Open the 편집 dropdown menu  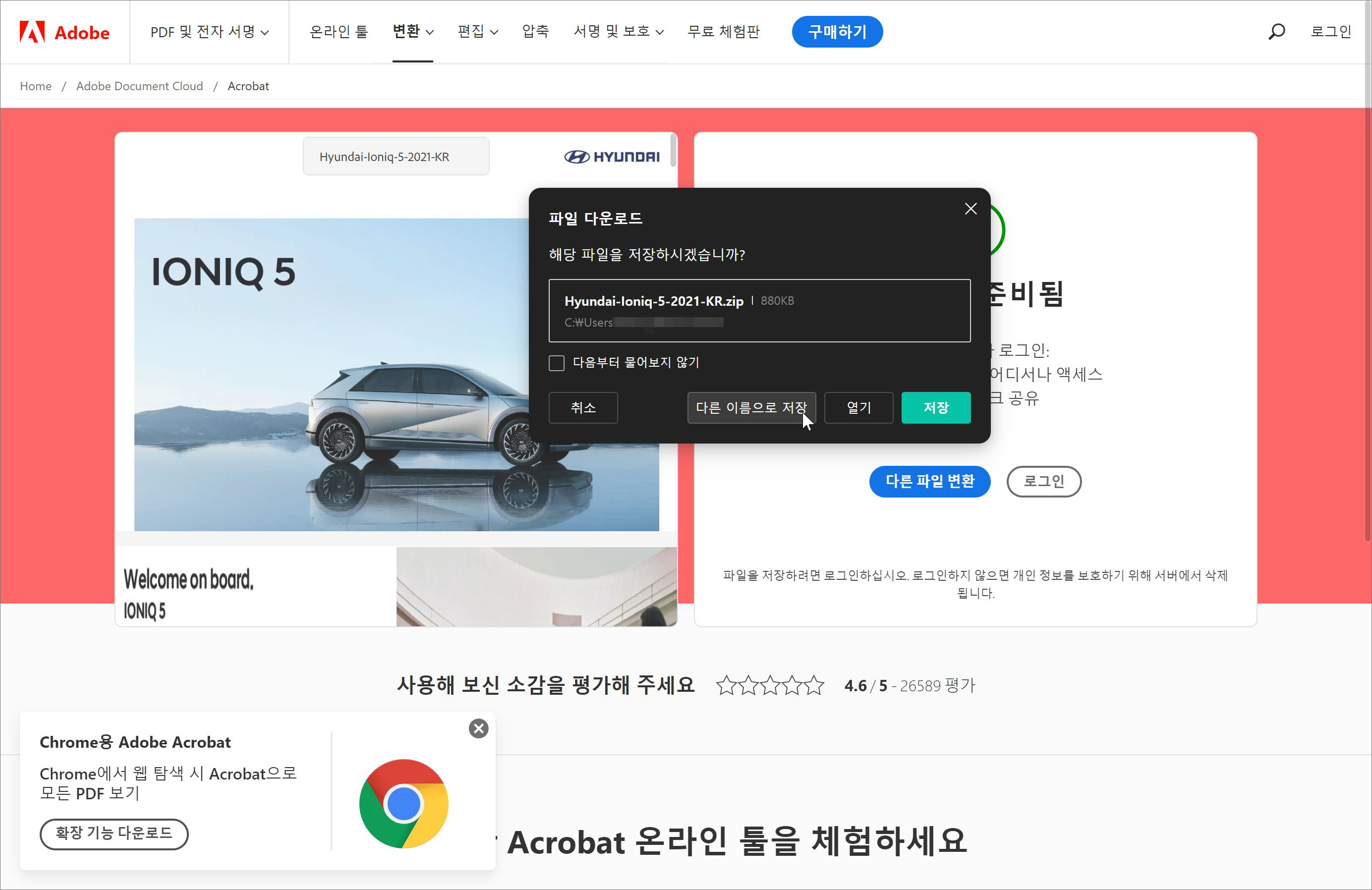click(x=477, y=32)
